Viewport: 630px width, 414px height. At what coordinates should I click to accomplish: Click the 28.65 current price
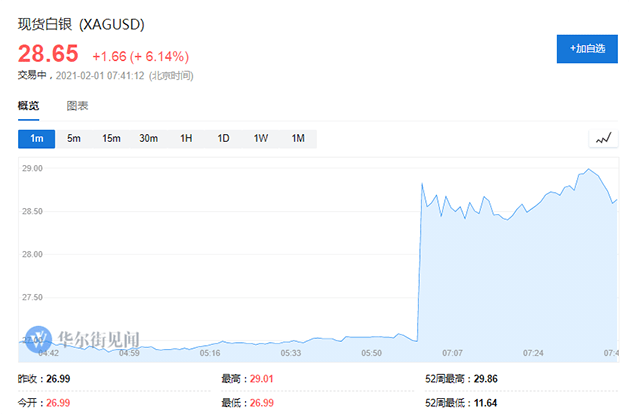coord(48,54)
